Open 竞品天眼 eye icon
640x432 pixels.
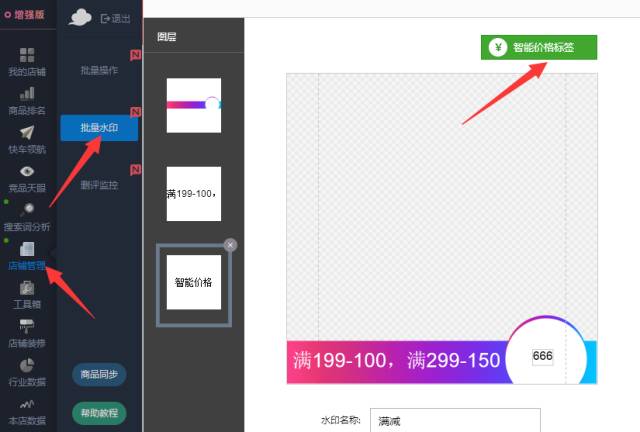coord(27,171)
